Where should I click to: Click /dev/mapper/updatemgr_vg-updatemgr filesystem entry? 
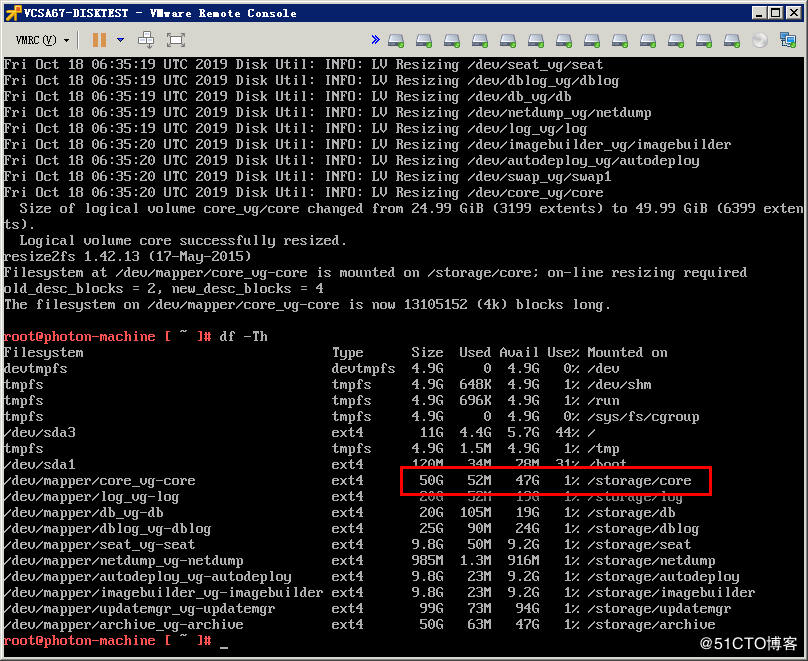pyautogui.click(x=139, y=608)
